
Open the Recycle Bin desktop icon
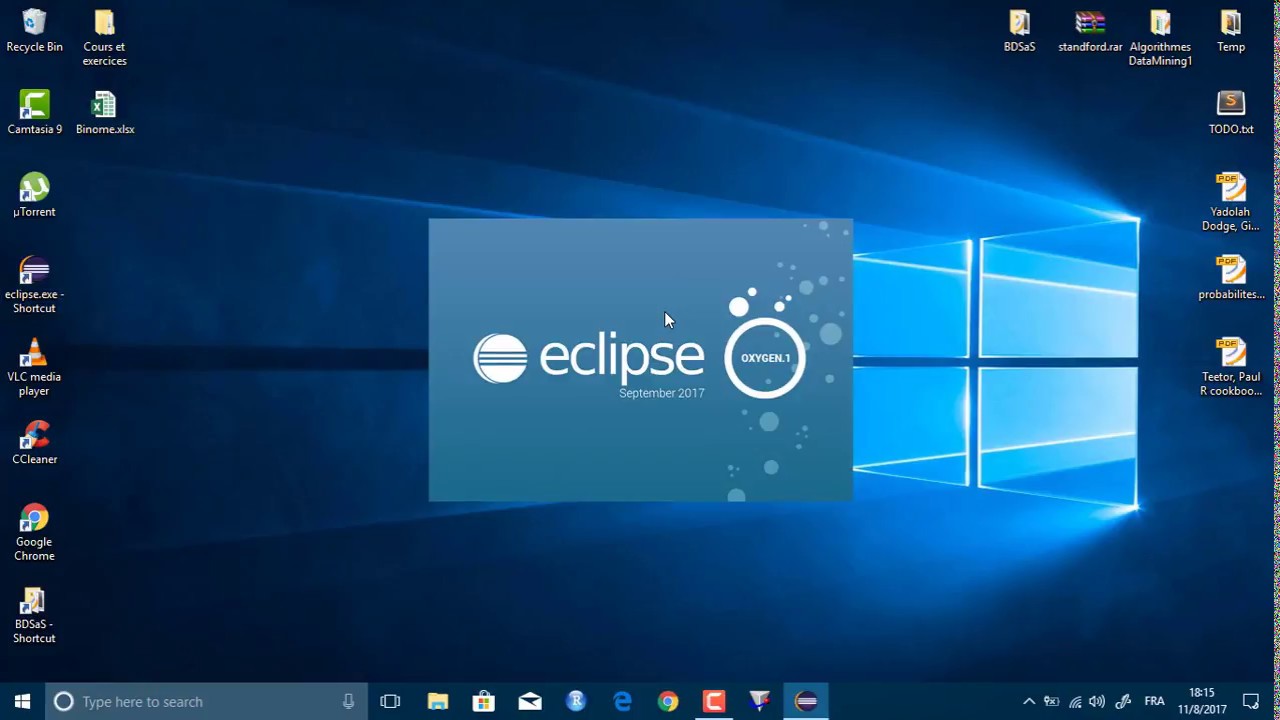pyautogui.click(x=34, y=31)
